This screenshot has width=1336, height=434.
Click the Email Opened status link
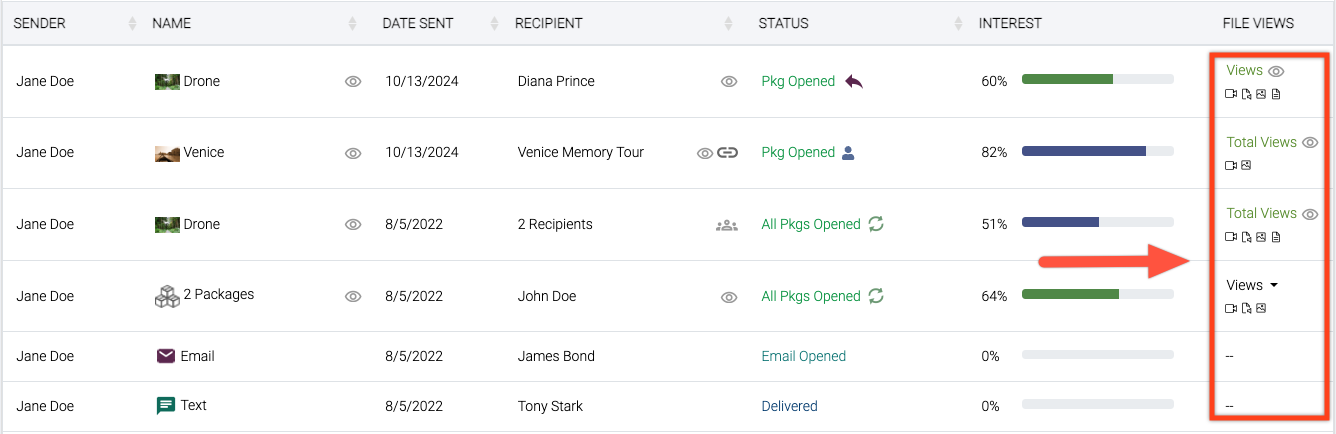pos(803,356)
